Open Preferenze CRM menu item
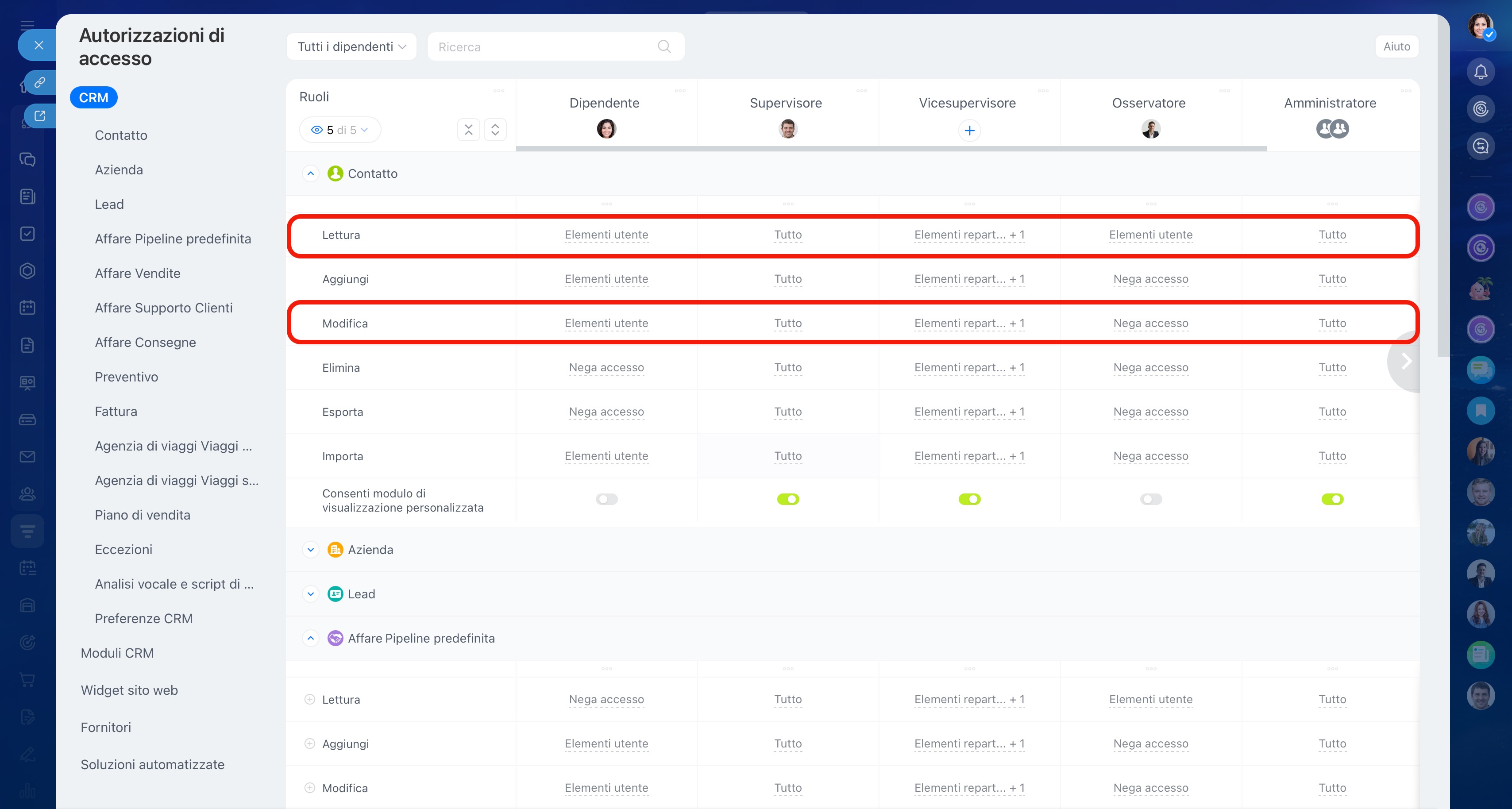Screen dimensions: 1512x809 (x=143, y=618)
